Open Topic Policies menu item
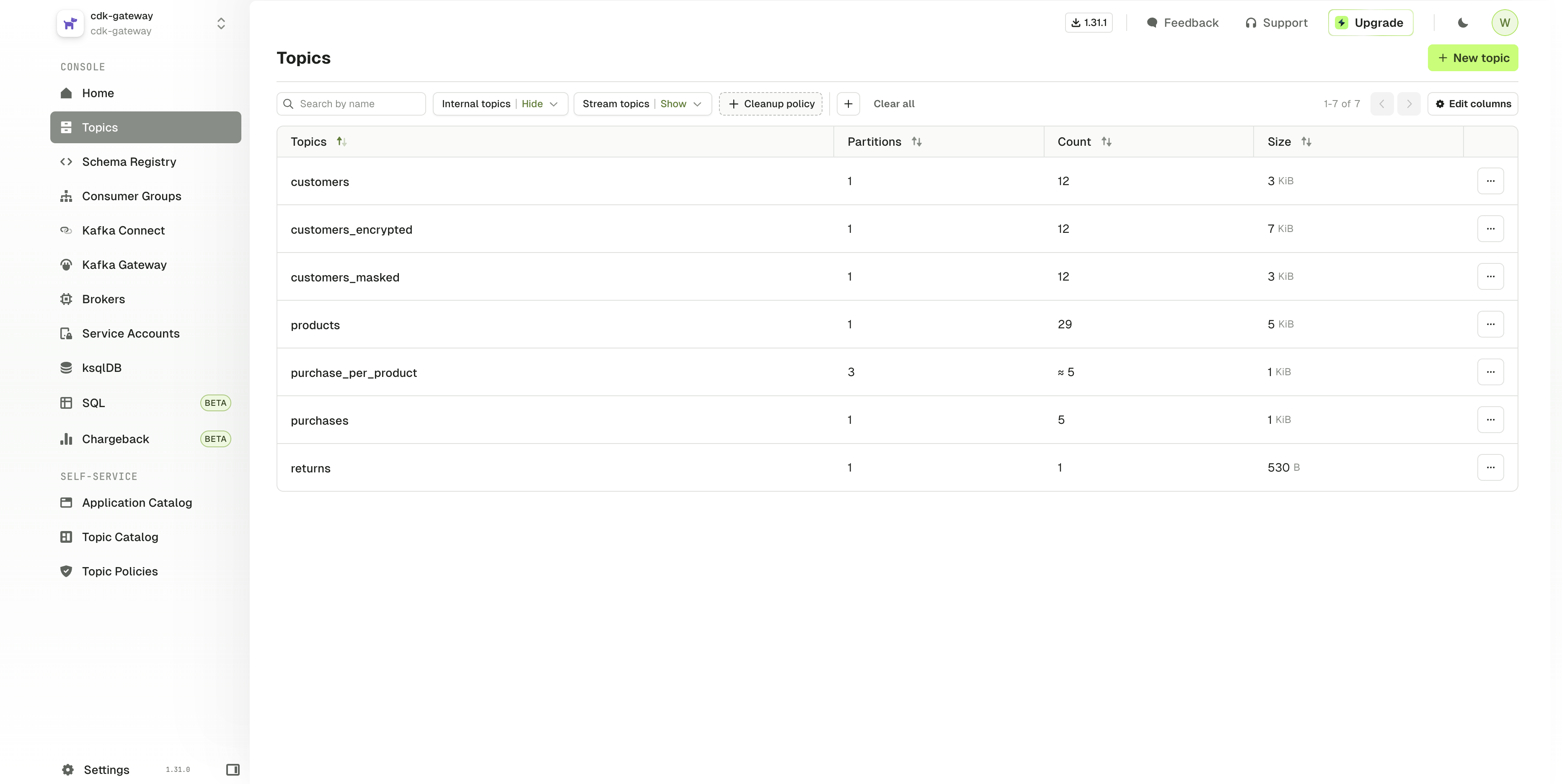This screenshot has width=1562, height=784. (x=119, y=571)
